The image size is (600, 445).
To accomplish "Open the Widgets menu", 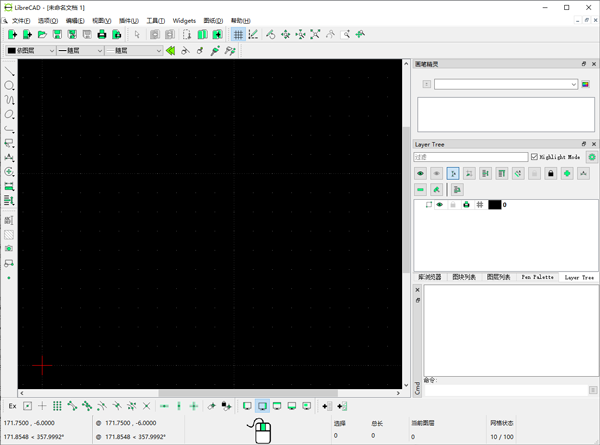I will pos(184,20).
